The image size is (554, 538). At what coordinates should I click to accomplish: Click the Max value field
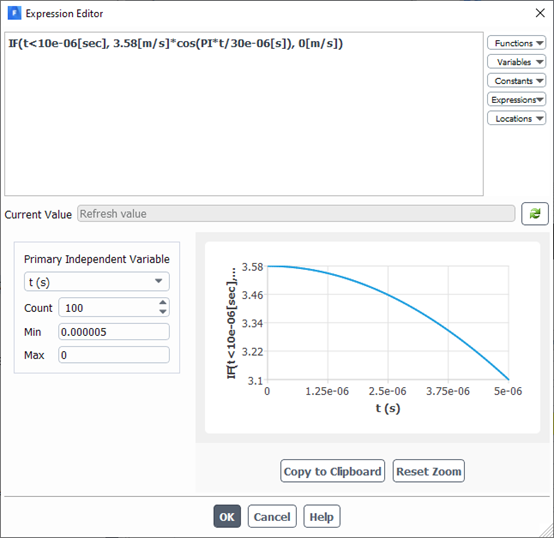(114, 355)
